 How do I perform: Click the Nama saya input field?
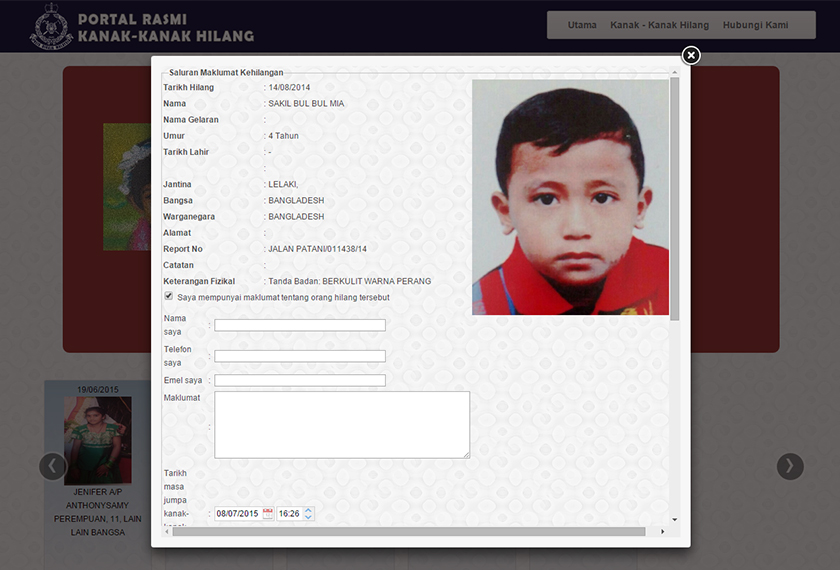[x=300, y=325]
